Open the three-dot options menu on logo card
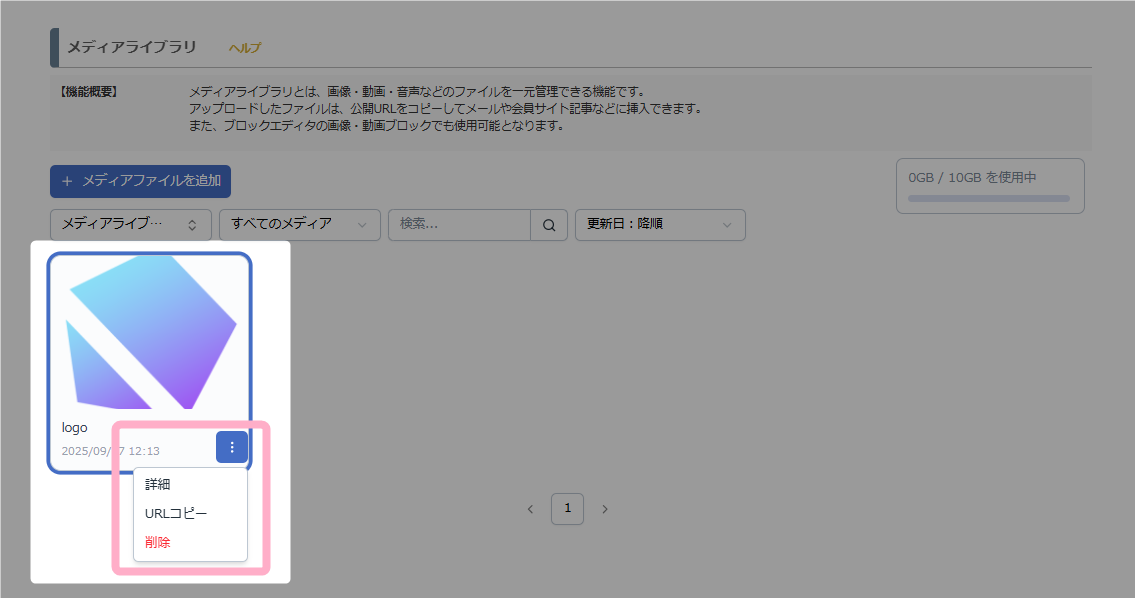 [x=232, y=448]
